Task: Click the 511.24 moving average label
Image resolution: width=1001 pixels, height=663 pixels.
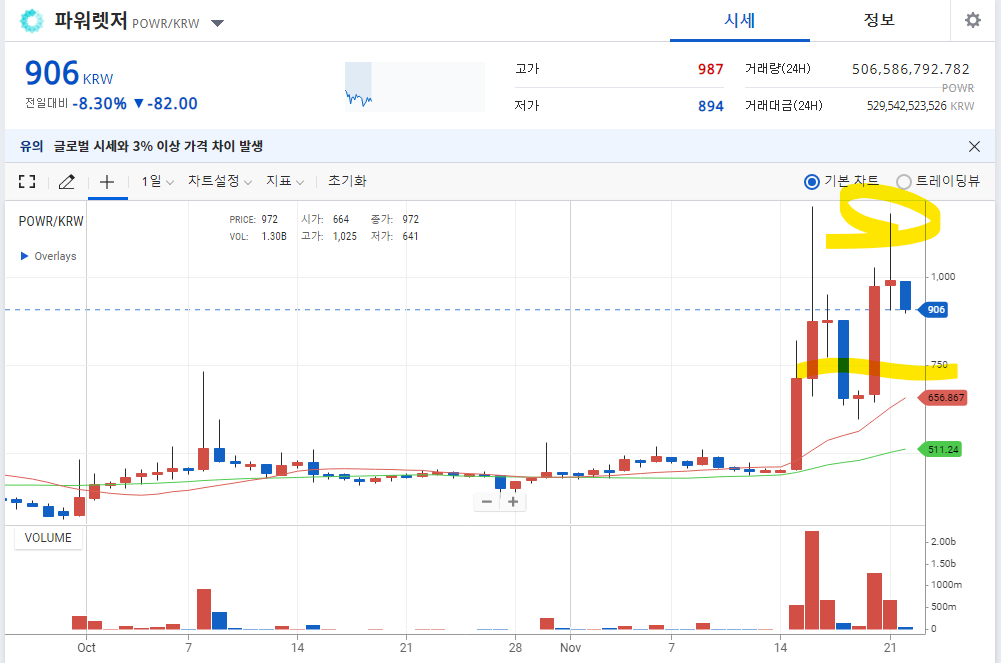Action: coord(940,450)
